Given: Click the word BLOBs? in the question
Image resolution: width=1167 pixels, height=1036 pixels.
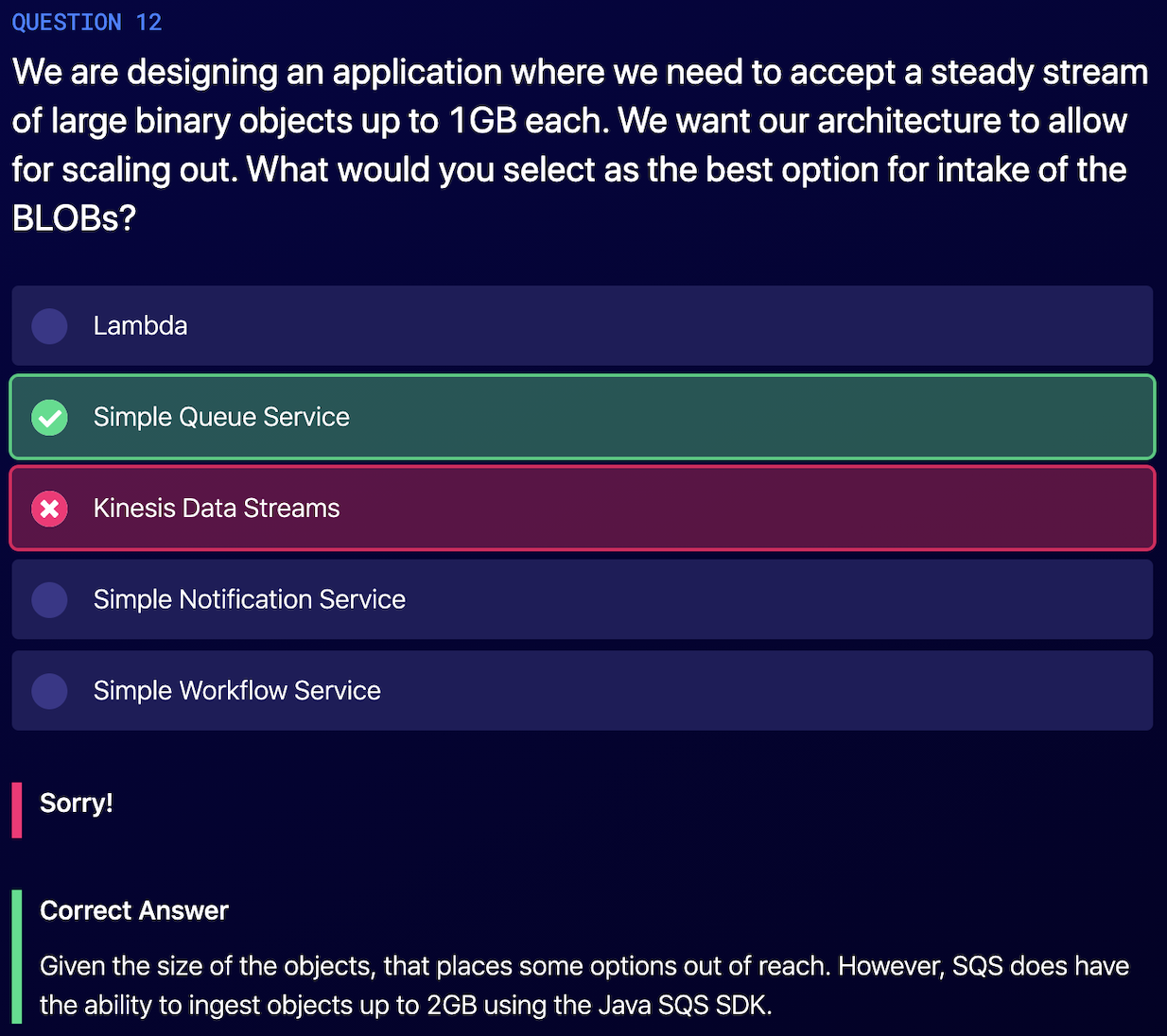Looking at the screenshot, I should click(74, 218).
